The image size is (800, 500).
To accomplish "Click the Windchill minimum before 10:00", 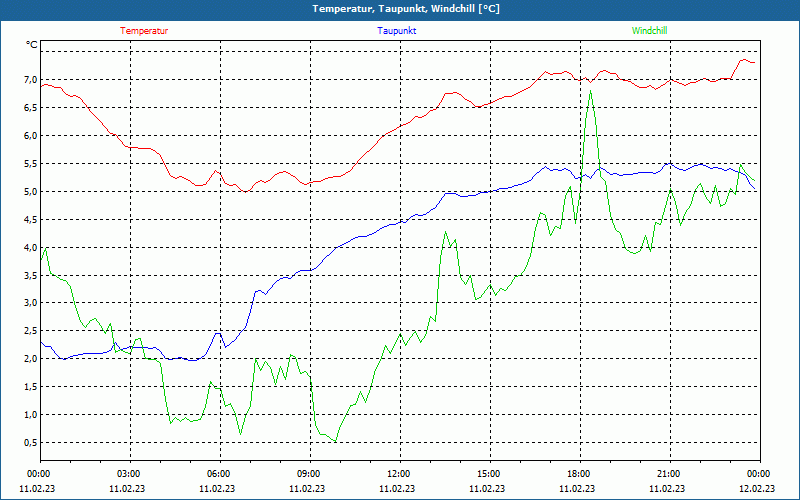I will [x=335, y=441].
